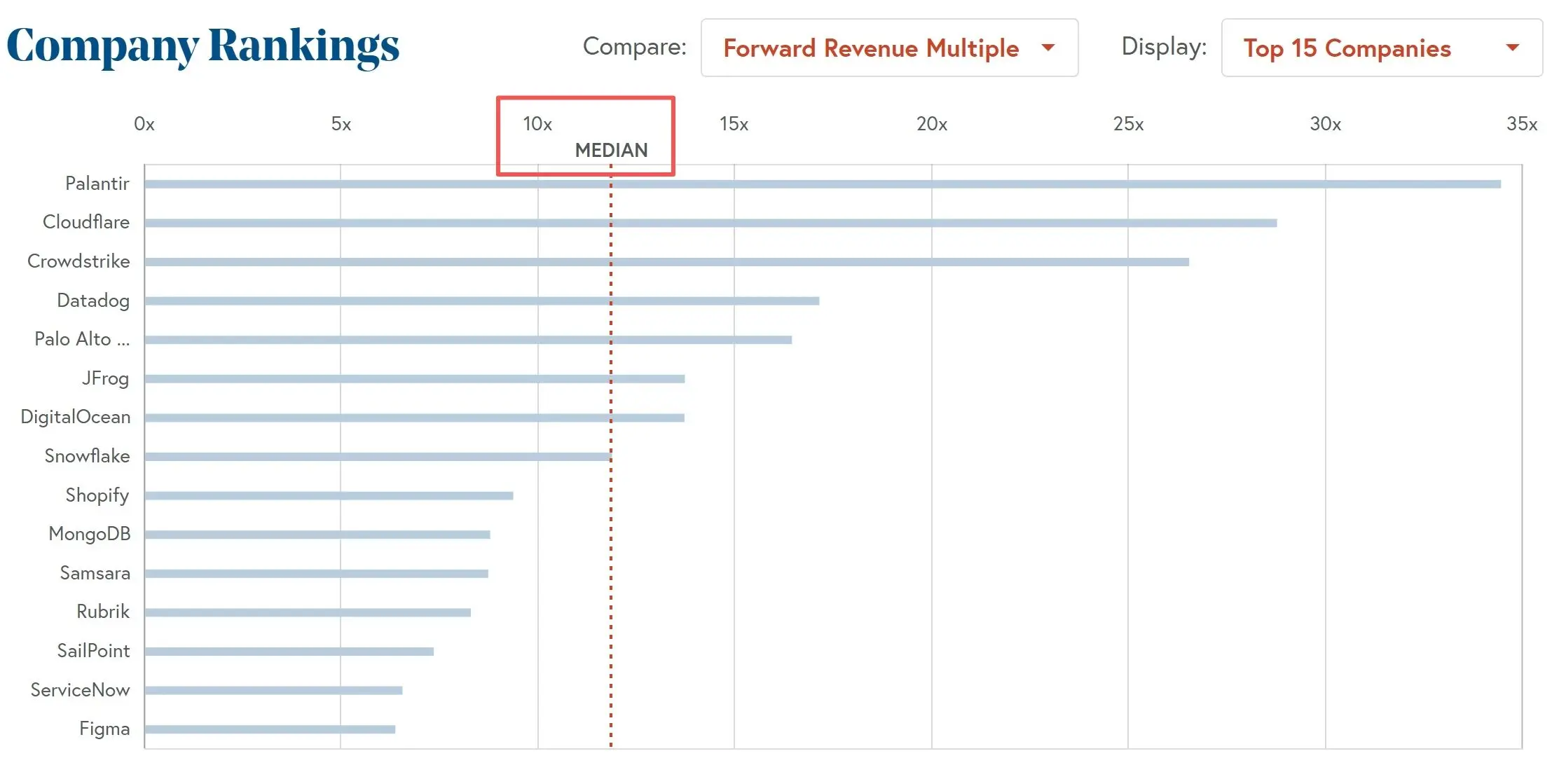Open the Top 15 Companies display dropdown

tap(1382, 48)
